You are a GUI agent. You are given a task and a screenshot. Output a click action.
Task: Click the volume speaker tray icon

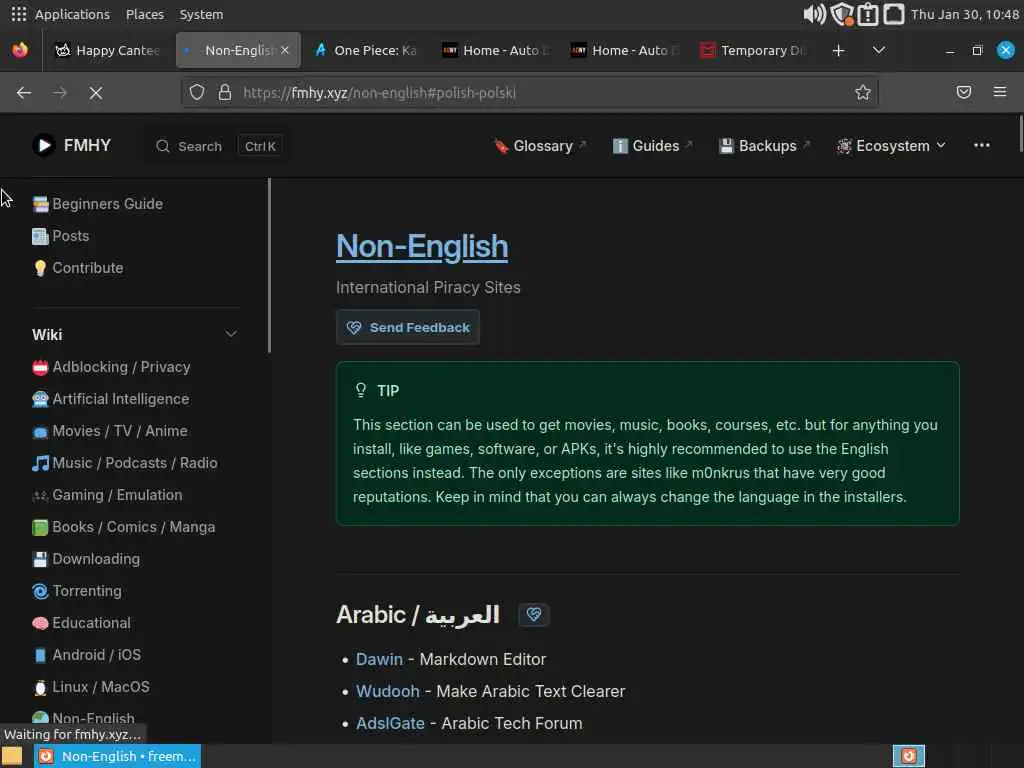[814, 14]
